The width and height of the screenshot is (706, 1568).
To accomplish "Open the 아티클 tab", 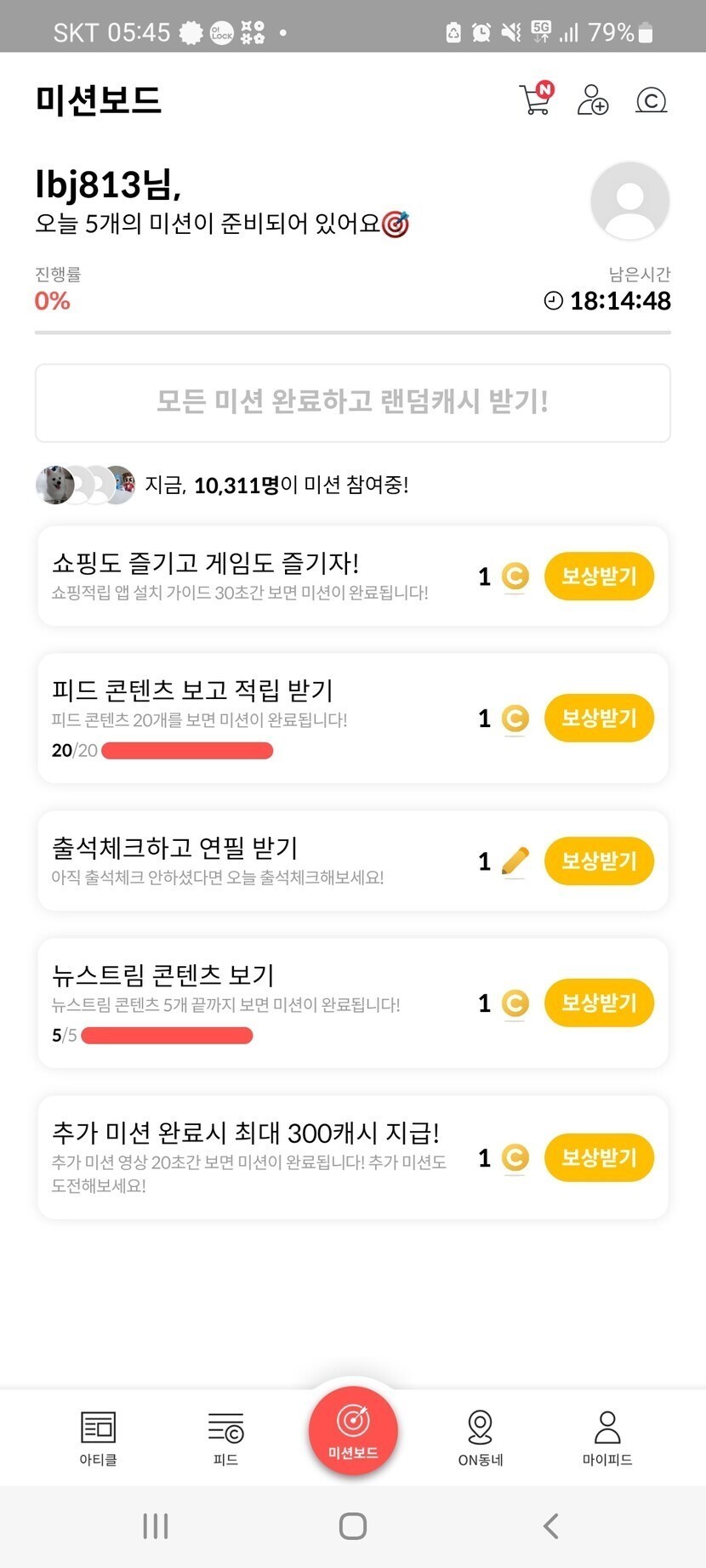I will coord(98,1437).
